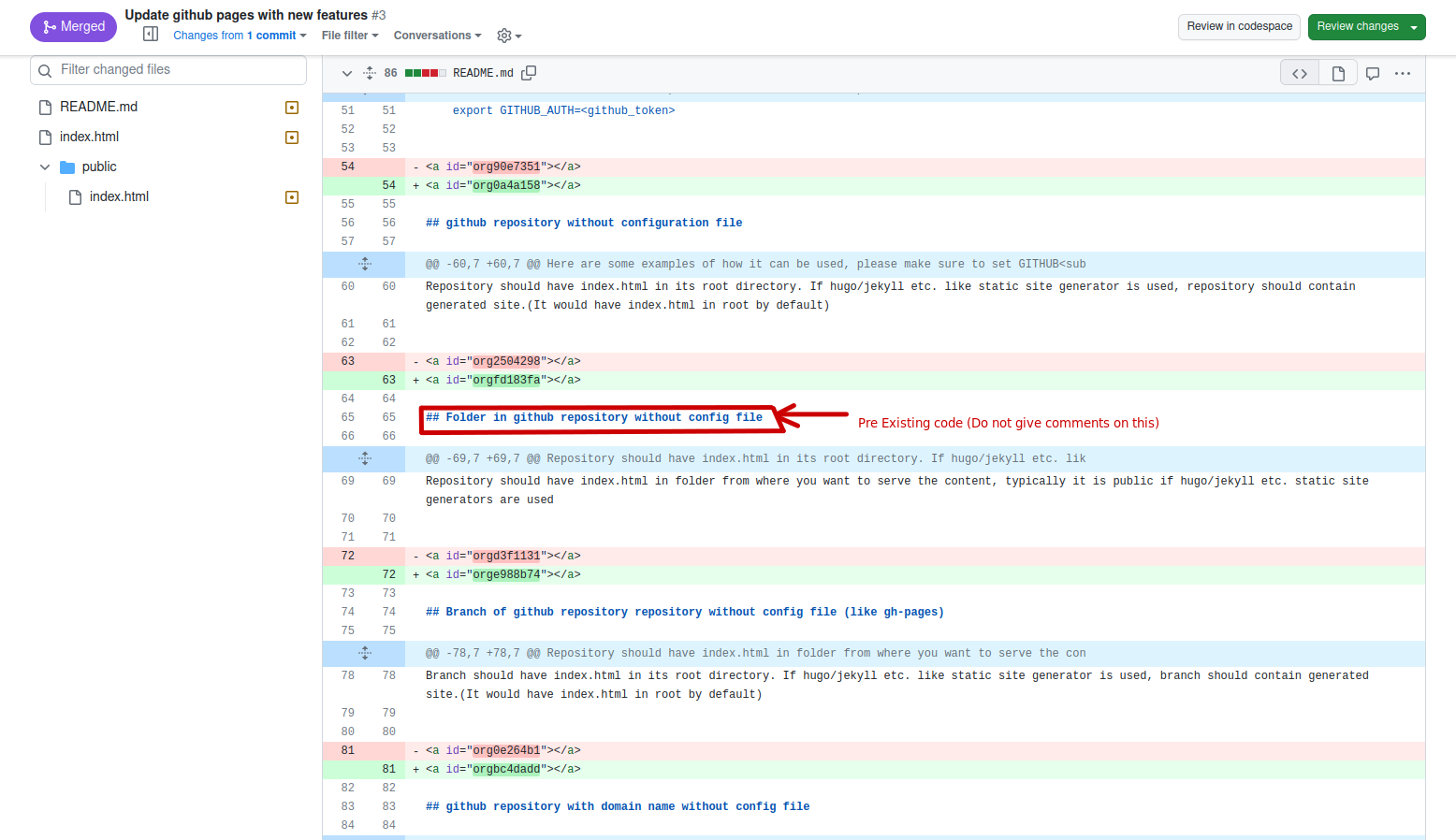Open the diff settings gear menu
The height and width of the screenshot is (840, 1456).
(507, 35)
